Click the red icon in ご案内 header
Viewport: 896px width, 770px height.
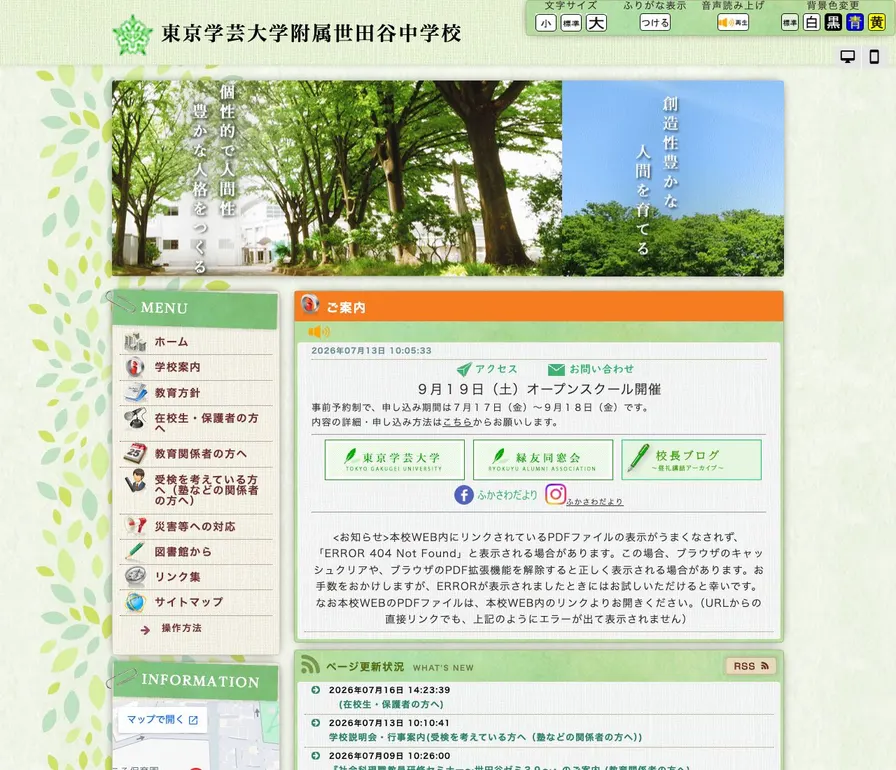[x=310, y=303]
